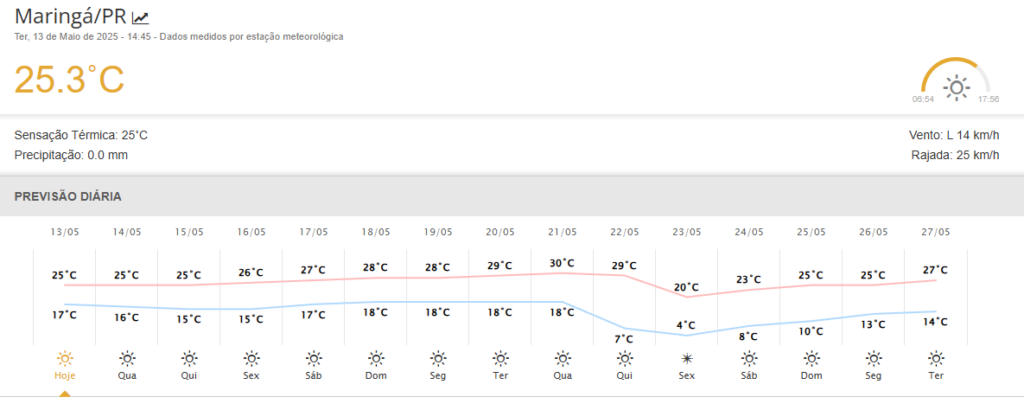Screen dimensions: 1024x410
Task: Select today's sunny icon labeled Hoje
Action: point(65,358)
